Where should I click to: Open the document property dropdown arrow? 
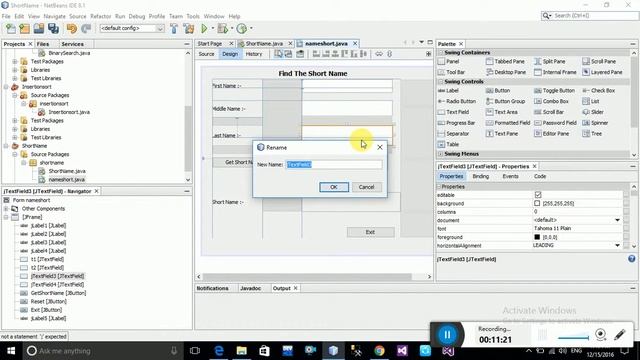(618, 220)
